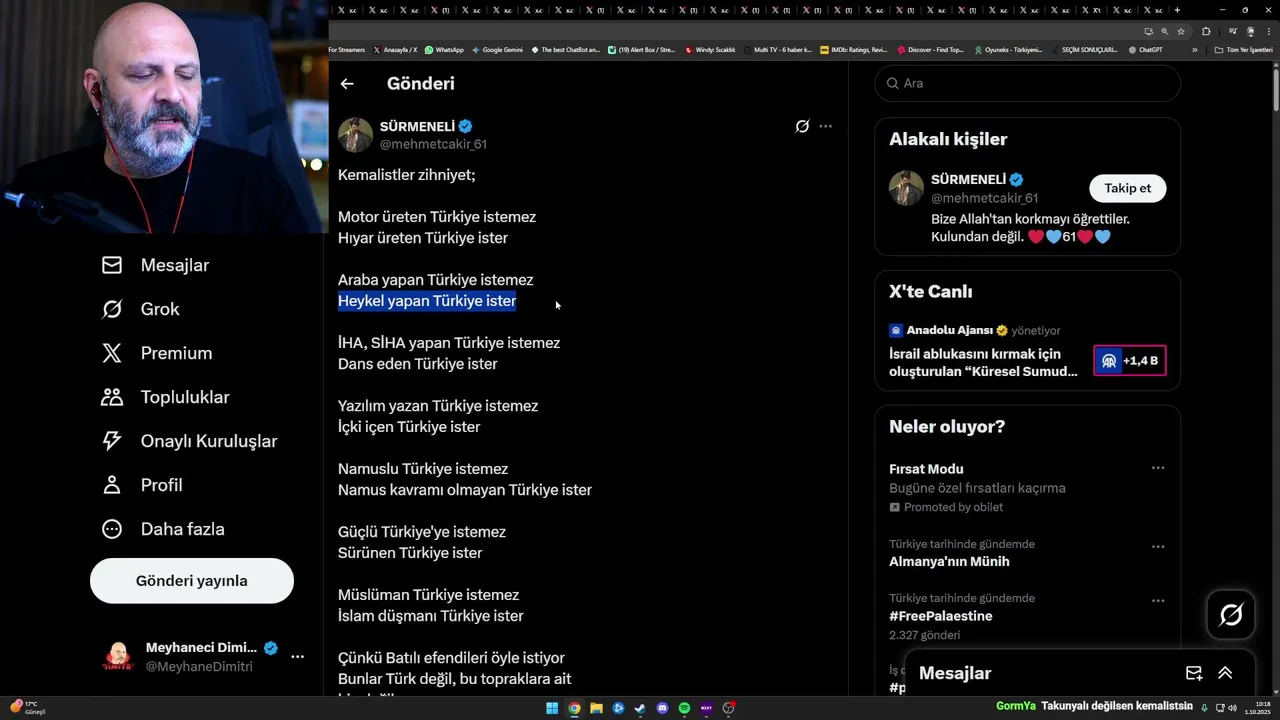Open the @mehmetcakir_61 handle on the post
The image size is (1280, 720).
tap(433, 144)
